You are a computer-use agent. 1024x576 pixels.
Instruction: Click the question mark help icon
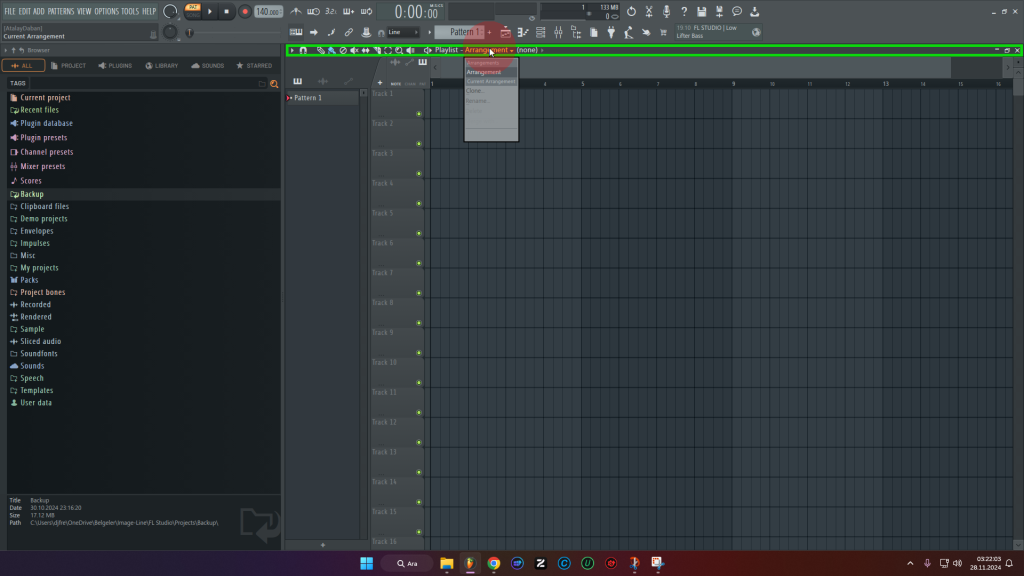point(684,11)
